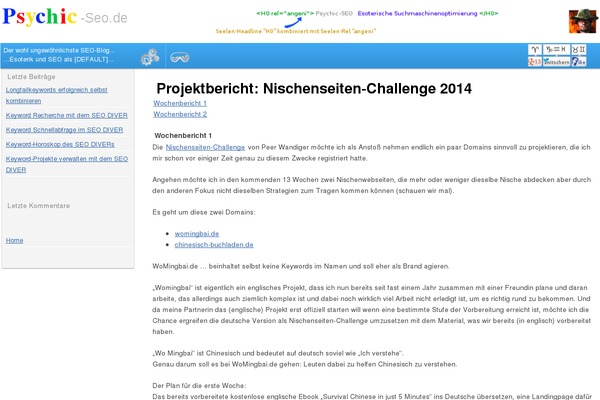The width and height of the screenshot is (600, 400).
Task: Click the author avatar with hat
Action: [x=583, y=21]
